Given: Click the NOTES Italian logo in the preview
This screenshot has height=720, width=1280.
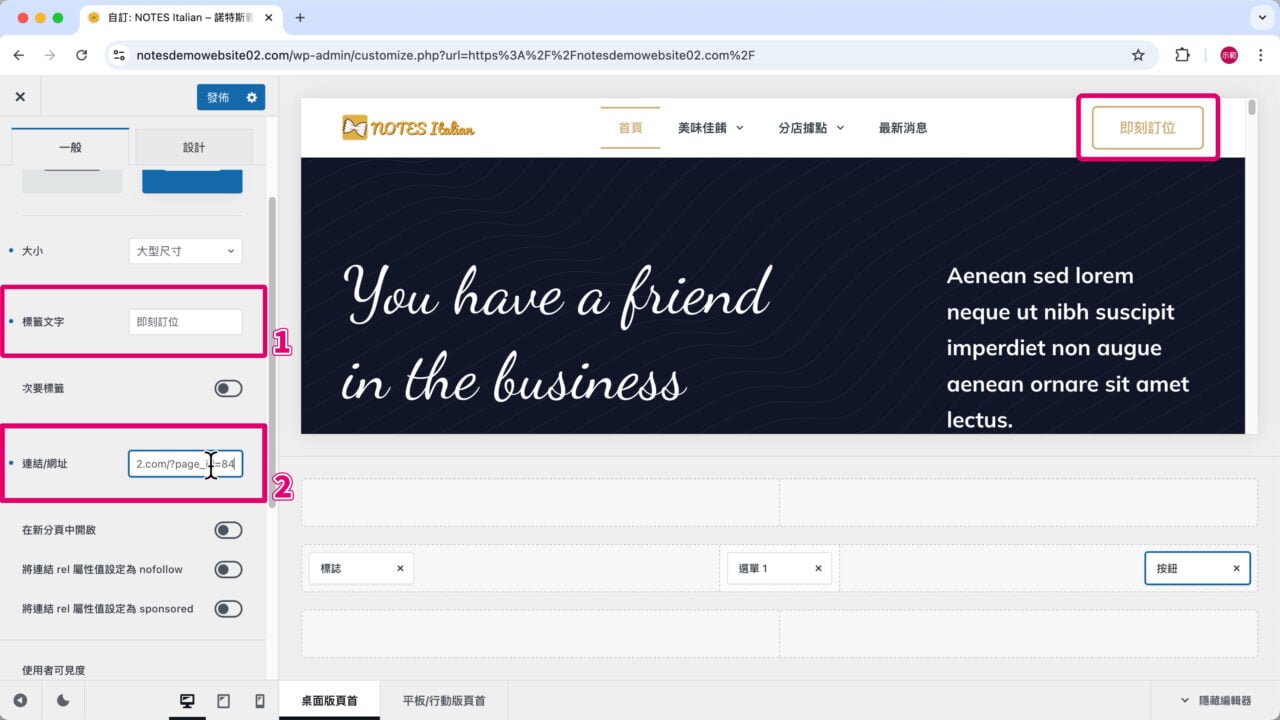Looking at the screenshot, I should point(406,128).
